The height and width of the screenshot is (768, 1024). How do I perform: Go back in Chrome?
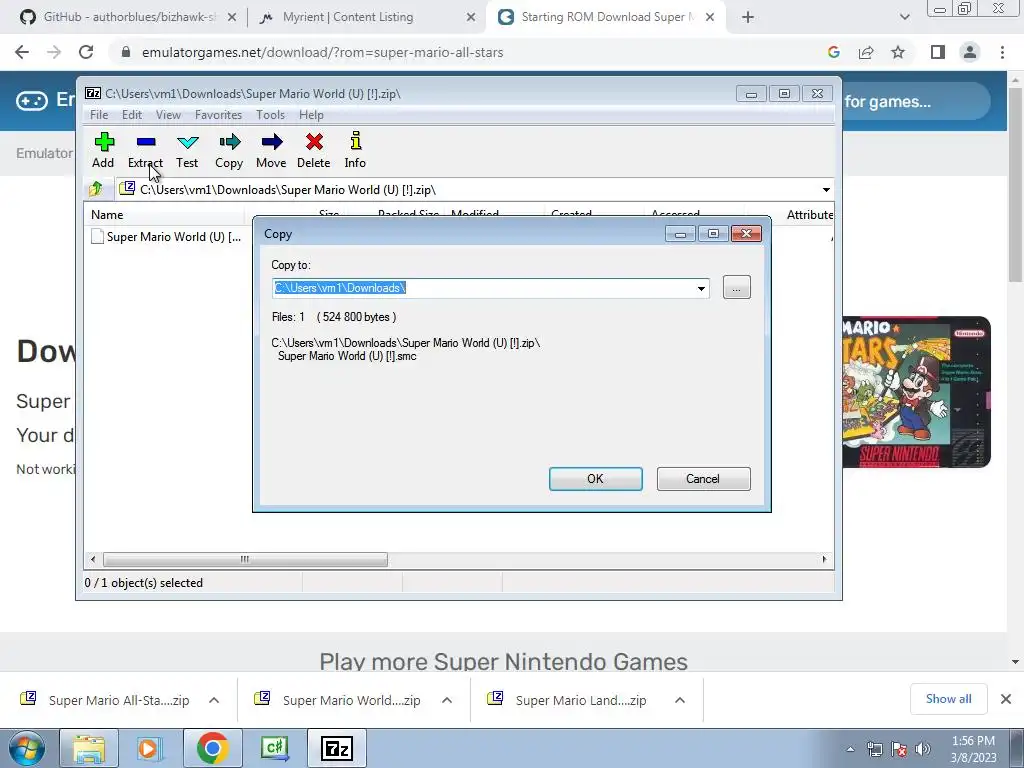22,52
